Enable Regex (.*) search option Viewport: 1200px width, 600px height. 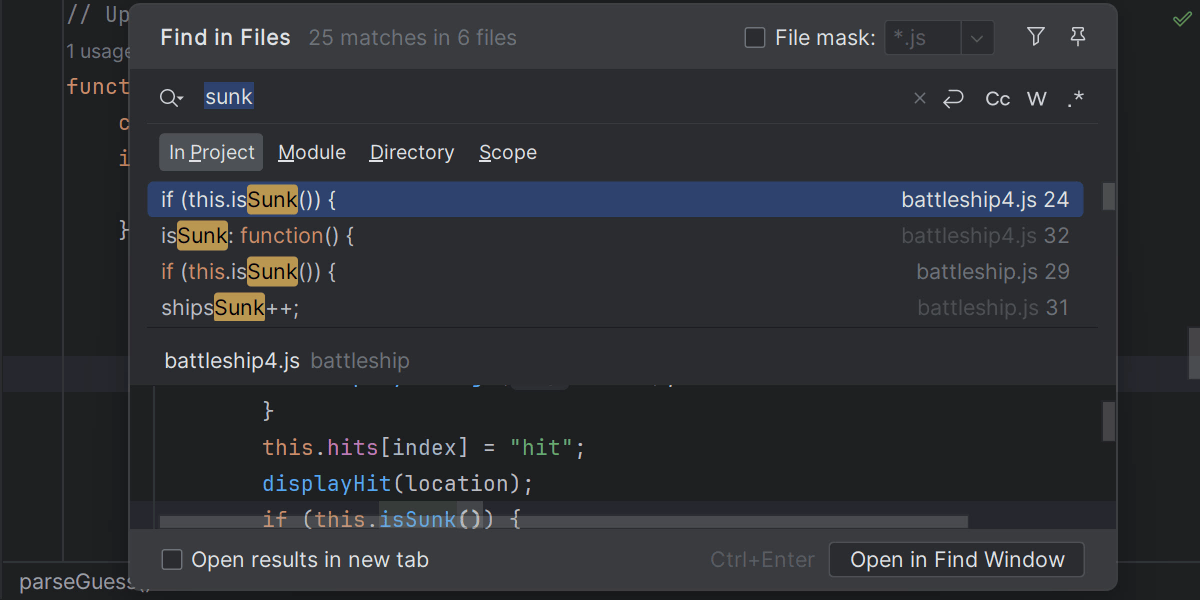pos(1076,98)
